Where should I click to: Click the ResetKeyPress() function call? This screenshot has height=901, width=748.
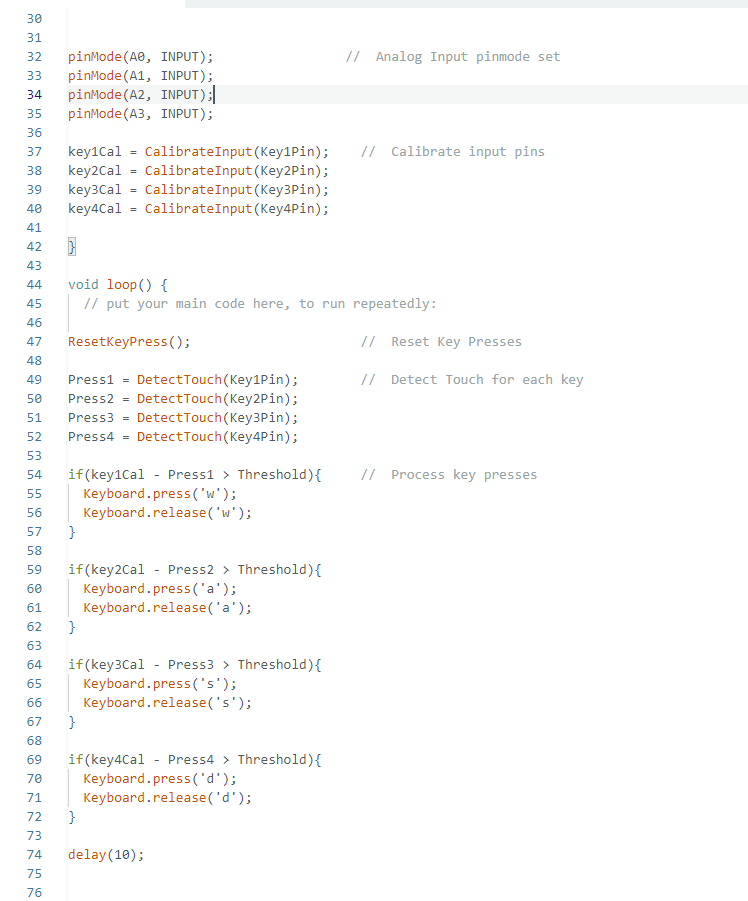(129, 342)
